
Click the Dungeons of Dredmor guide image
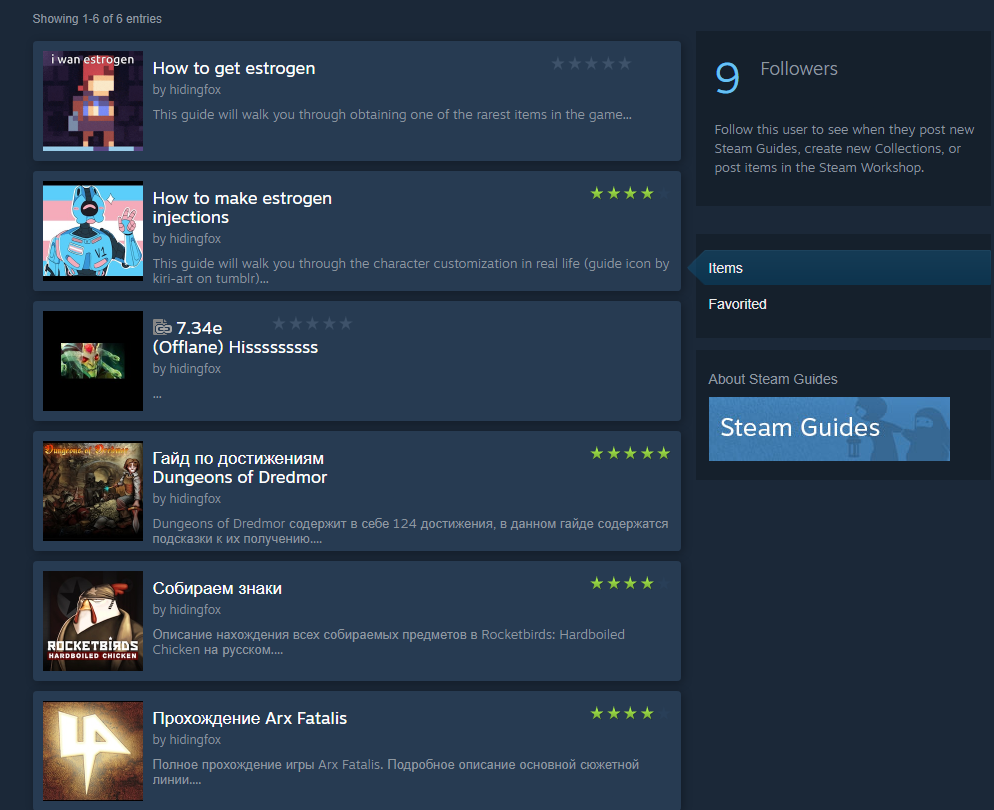(x=93, y=491)
